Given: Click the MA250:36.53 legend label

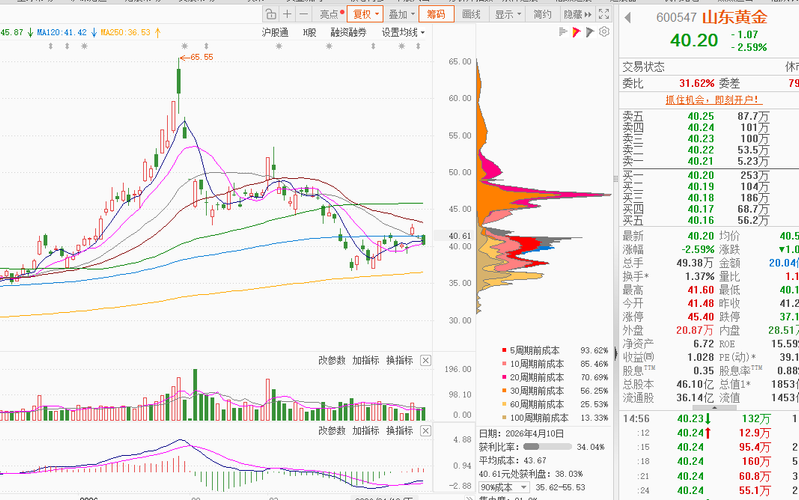Looking at the screenshot, I should tap(126, 33).
